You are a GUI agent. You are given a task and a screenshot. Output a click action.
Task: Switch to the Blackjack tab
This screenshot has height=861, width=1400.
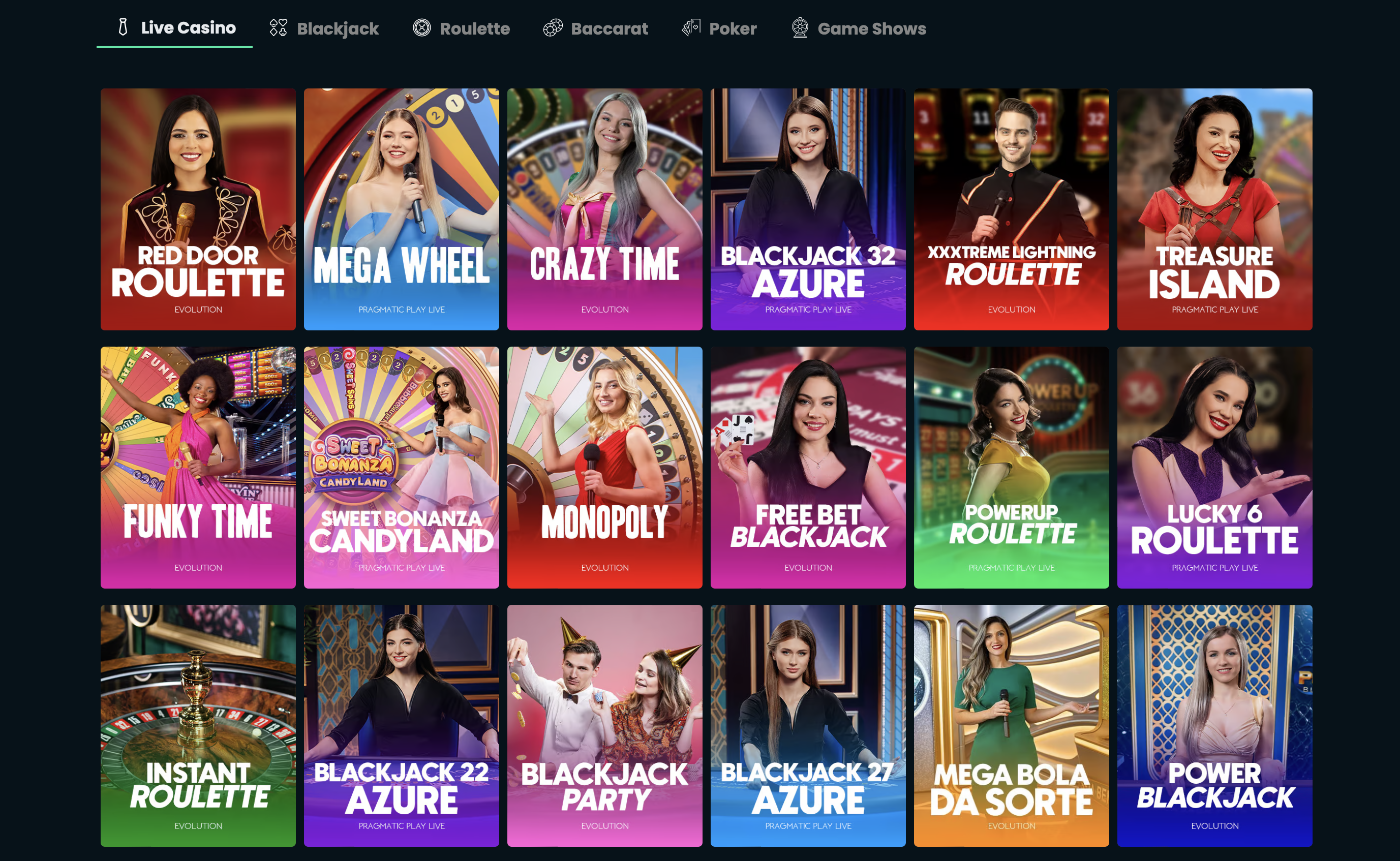[323, 28]
